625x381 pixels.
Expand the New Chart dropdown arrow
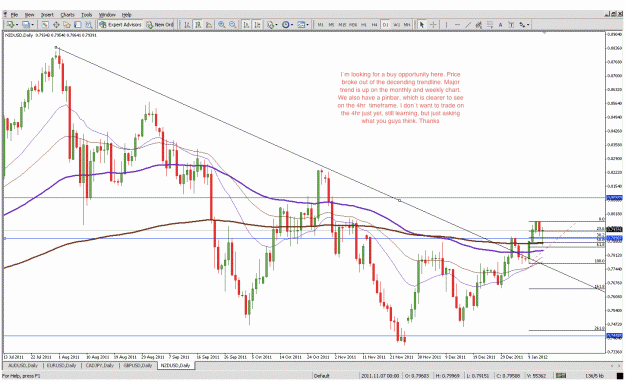point(17,25)
